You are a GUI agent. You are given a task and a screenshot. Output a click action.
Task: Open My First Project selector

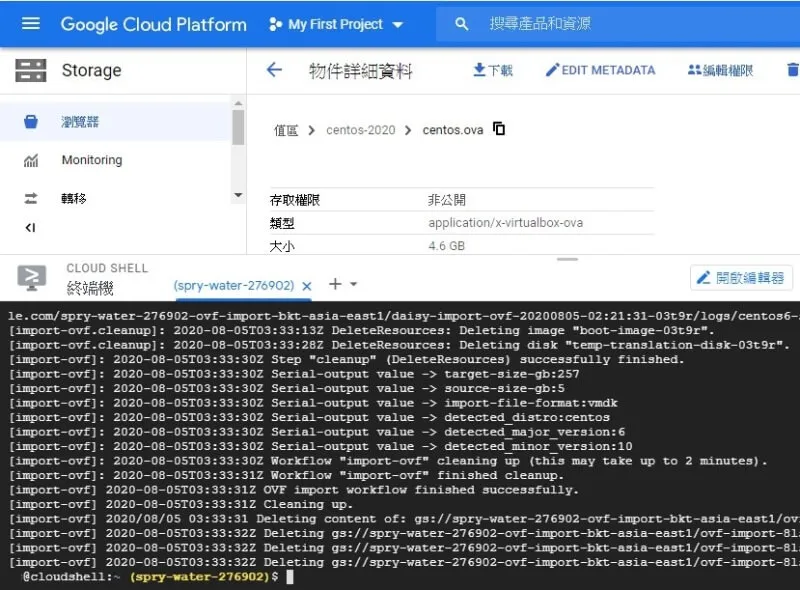point(336,24)
